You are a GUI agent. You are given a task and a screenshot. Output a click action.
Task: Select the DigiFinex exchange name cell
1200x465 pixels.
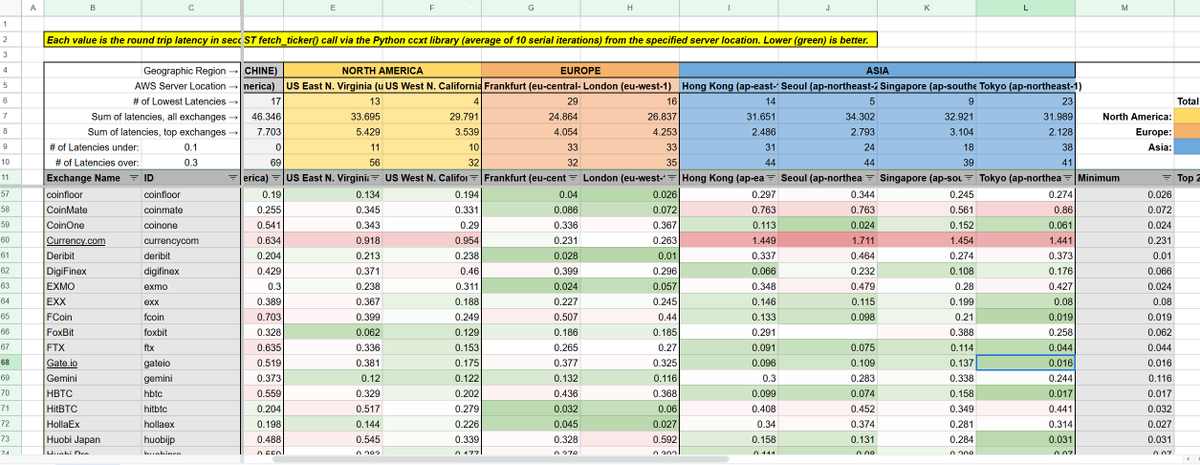tap(92, 271)
